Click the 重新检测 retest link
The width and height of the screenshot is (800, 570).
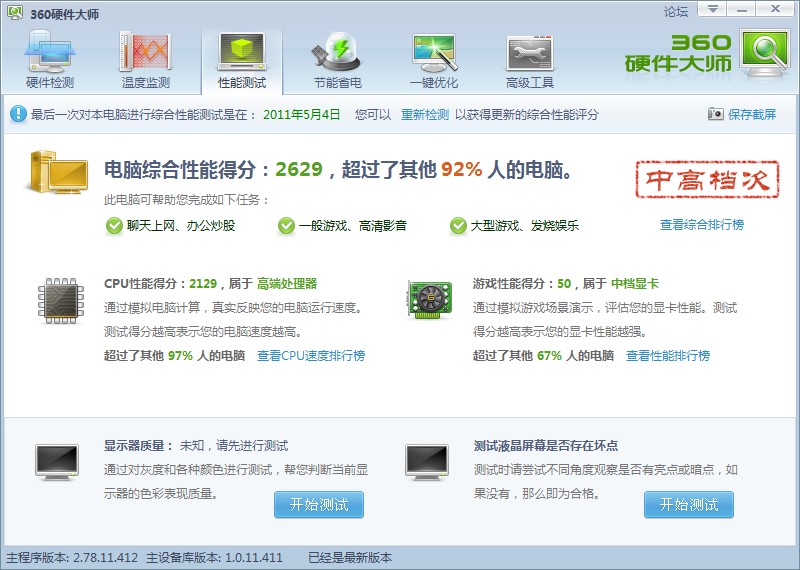coord(424,114)
